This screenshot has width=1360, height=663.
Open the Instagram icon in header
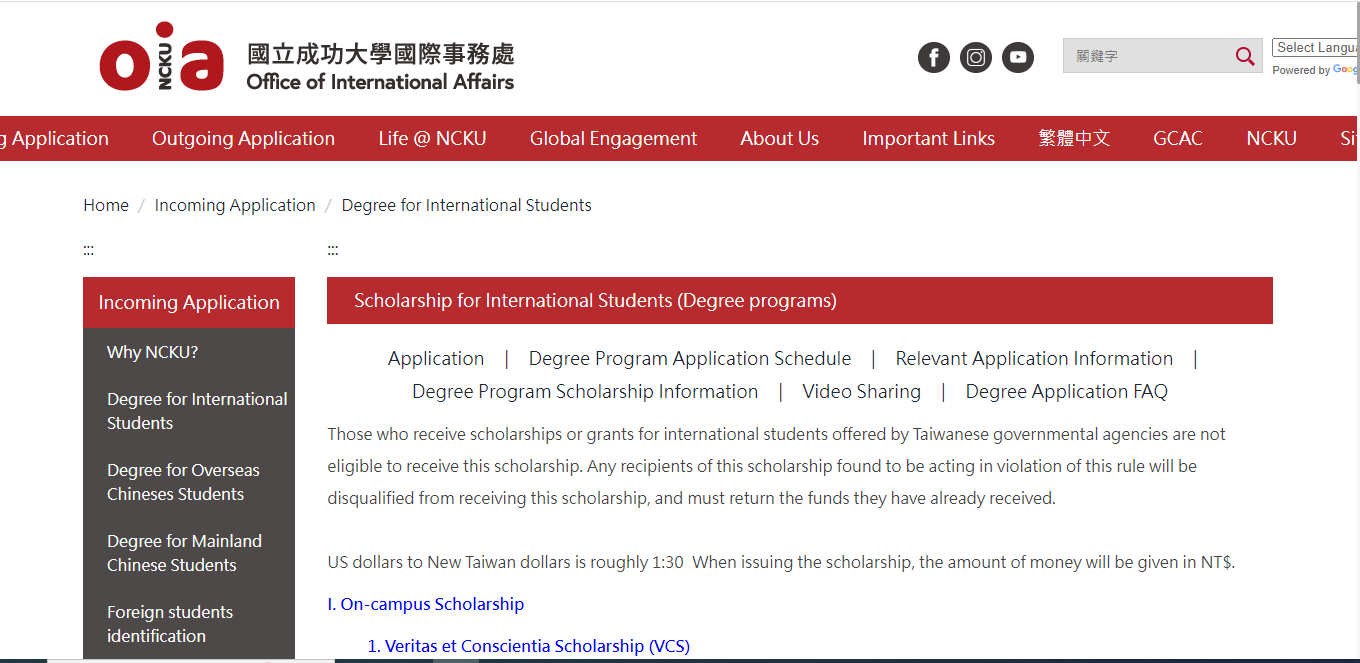click(976, 57)
